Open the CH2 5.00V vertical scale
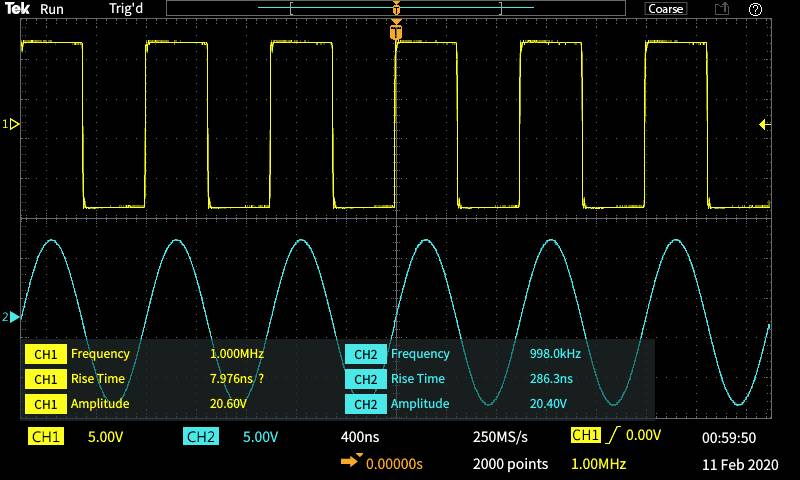Screen dimensions: 800x480 tap(260, 437)
